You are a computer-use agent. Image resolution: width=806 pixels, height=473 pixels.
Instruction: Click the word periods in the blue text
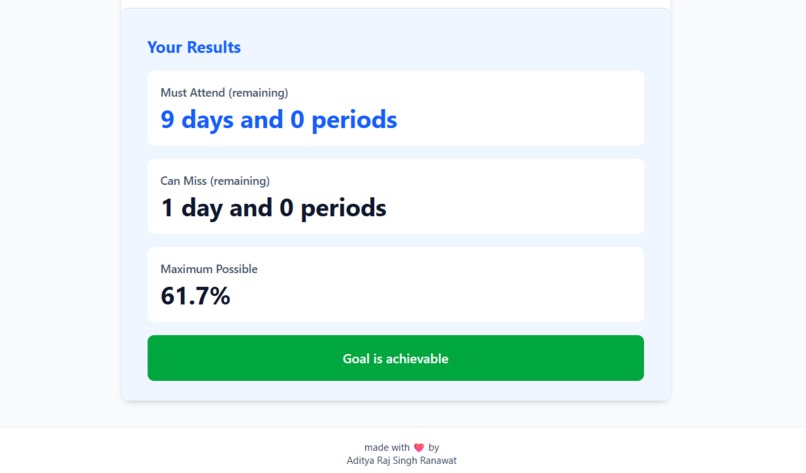click(x=354, y=120)
